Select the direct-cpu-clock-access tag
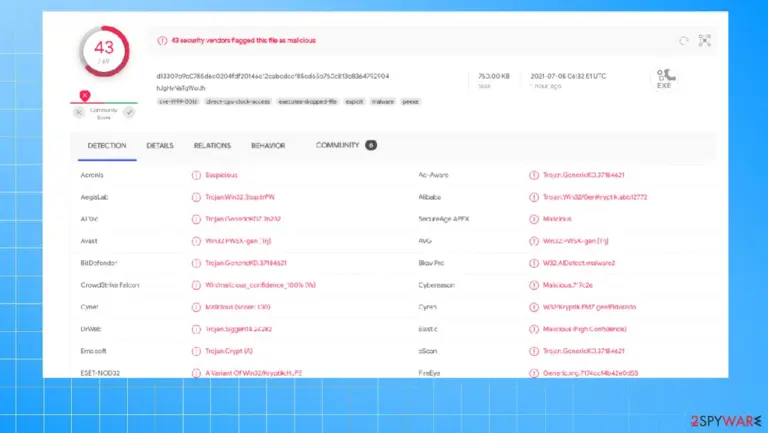The image size is (768, 433). pyautogui.click(x=238, y=101)
